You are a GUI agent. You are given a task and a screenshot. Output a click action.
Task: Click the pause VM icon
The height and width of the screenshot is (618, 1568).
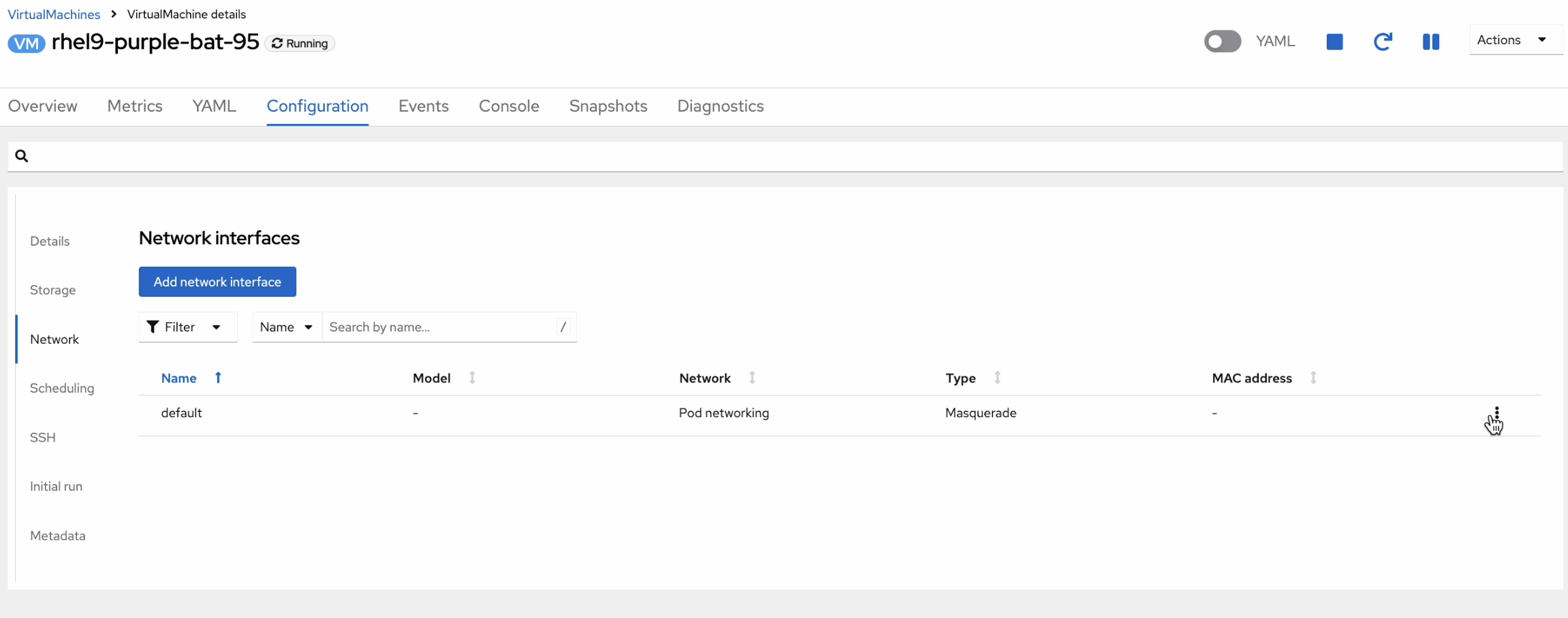coord(1430,42)
